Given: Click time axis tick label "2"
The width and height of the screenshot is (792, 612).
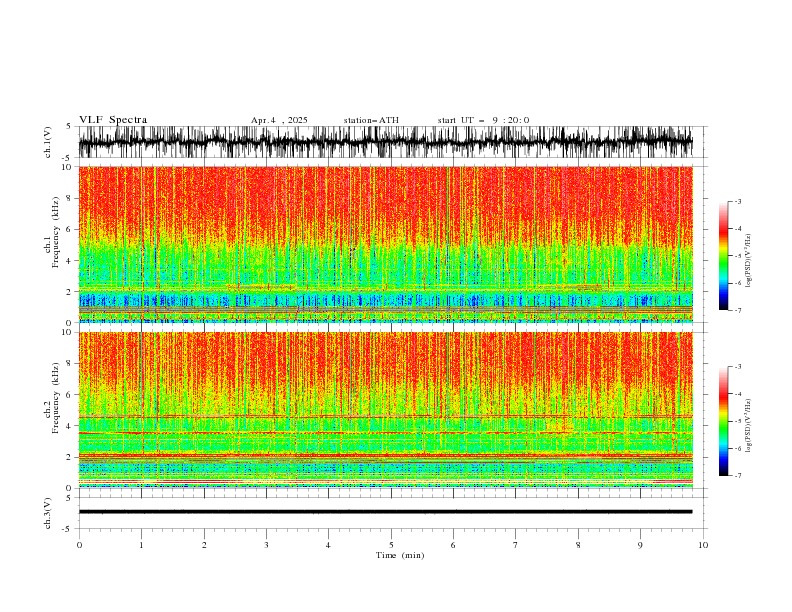Looking at the screenshot, I should tap(204, 545).
